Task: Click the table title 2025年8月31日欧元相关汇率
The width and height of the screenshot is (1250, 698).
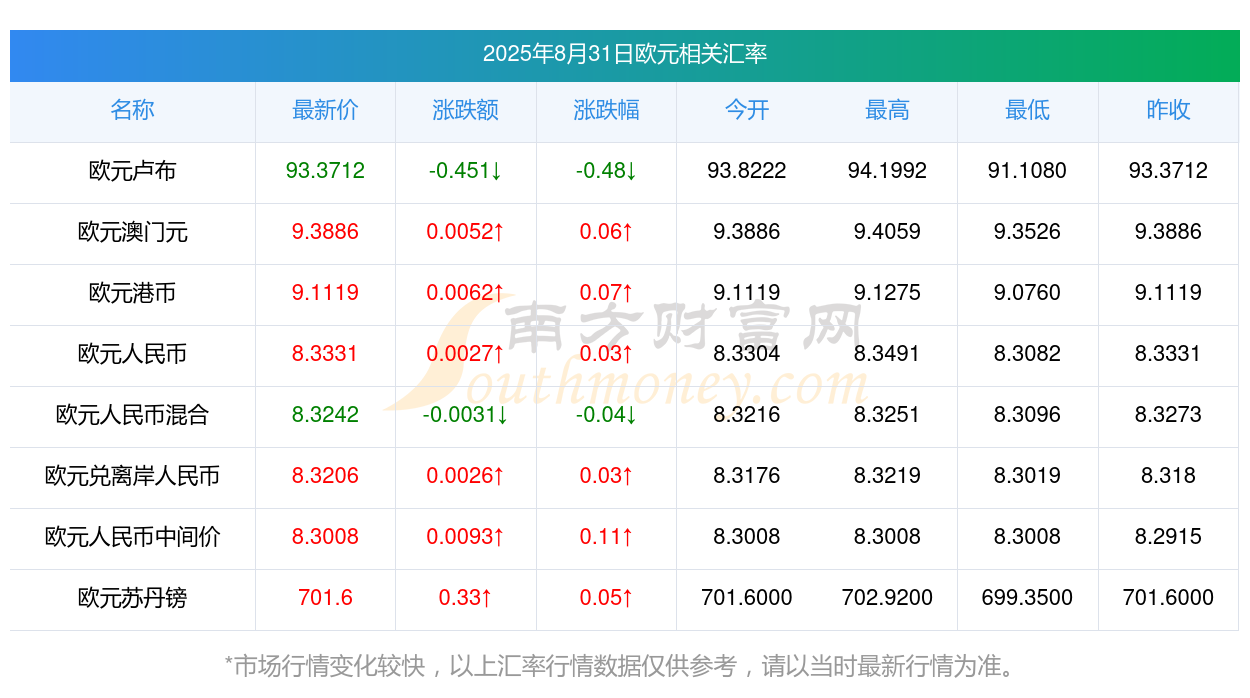Action: 625,54
